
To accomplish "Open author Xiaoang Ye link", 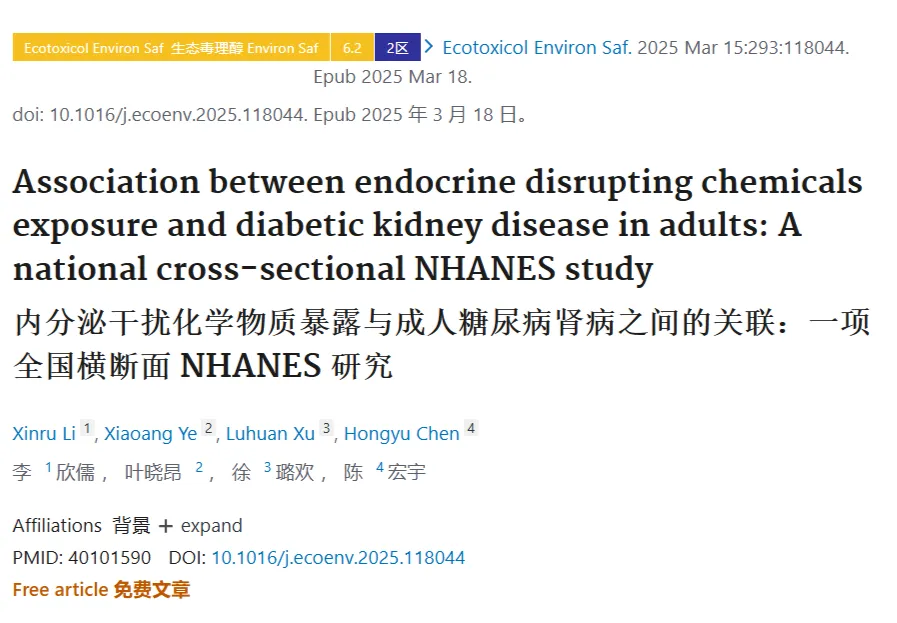I will (150, 434).
